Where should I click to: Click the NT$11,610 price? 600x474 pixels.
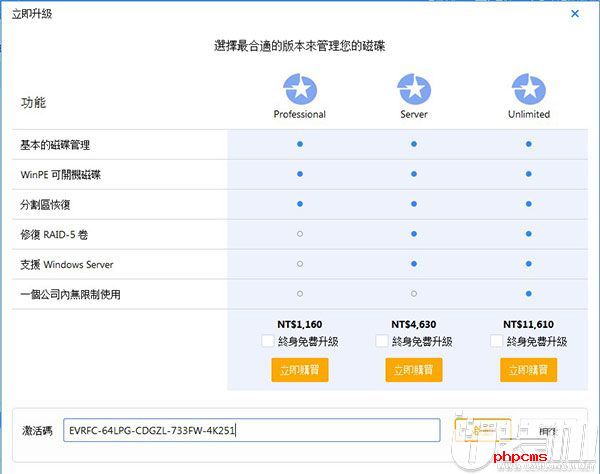(528, 324)
